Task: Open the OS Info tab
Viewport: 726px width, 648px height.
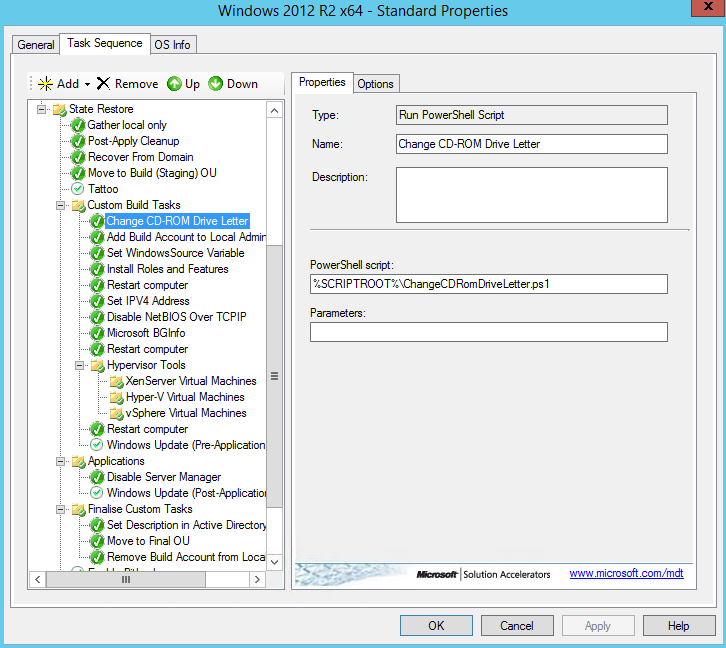Action: pos(173,45)
